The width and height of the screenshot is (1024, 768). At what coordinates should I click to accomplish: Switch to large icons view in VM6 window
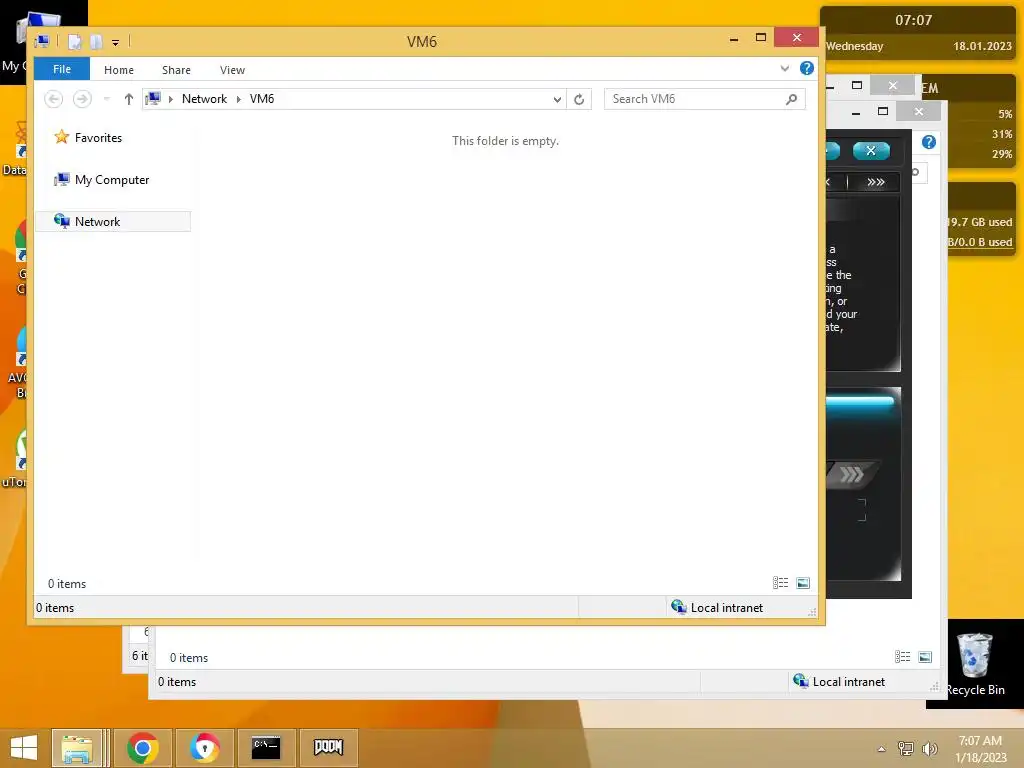pyautogui.click(x=803, y=583)
